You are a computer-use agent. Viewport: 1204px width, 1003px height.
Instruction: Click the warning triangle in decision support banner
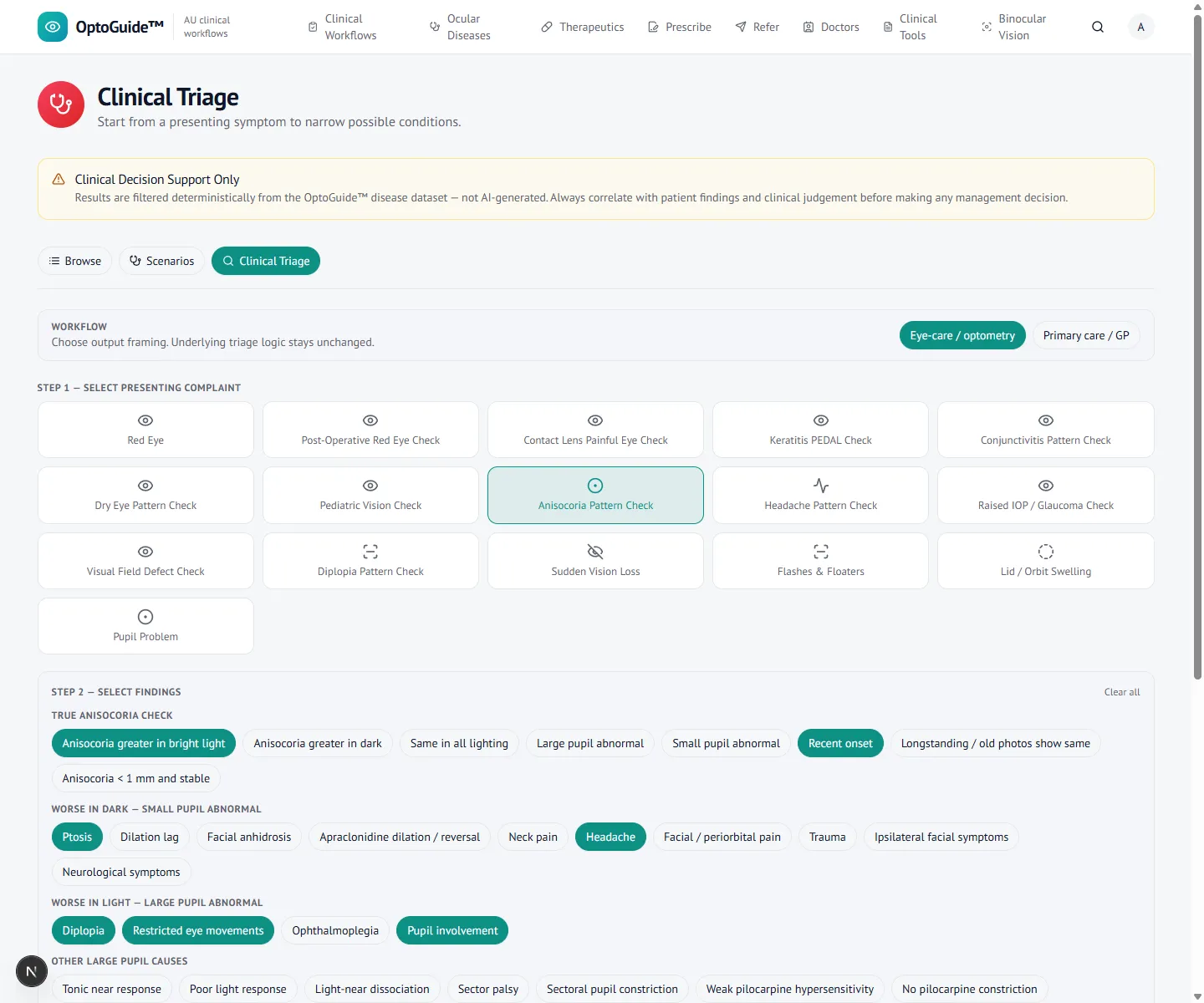tap(59, 180)
